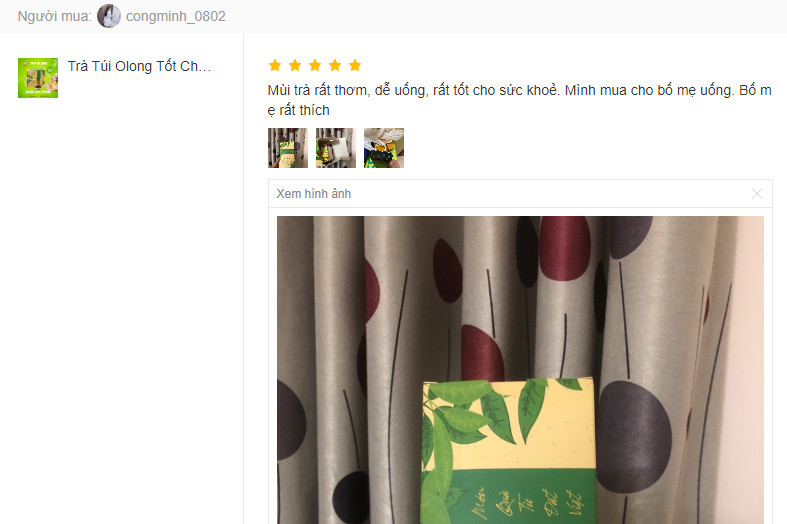Open the congminh_0802 buyer profile link
The image size is (787, 524).
click(175, 17)
